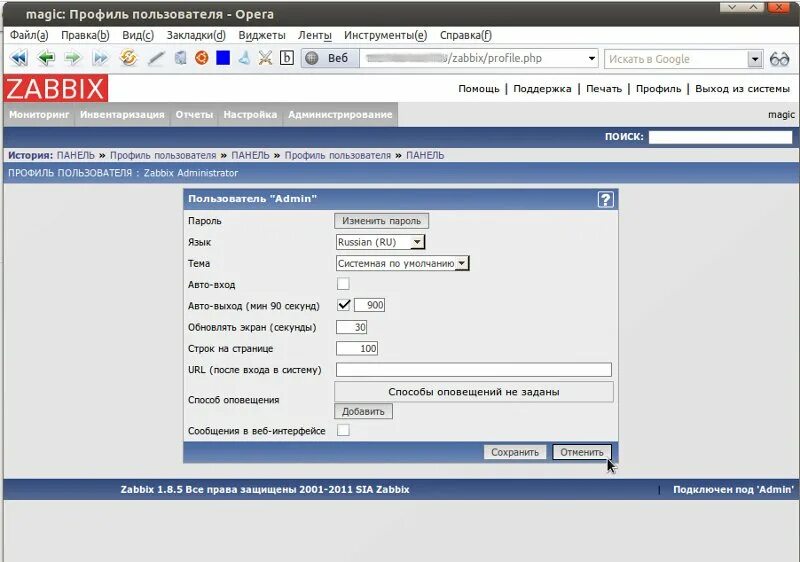The width and height of the screenshot is (800, 562).
Task: Open the Справка menu
Action: point(465,35)
